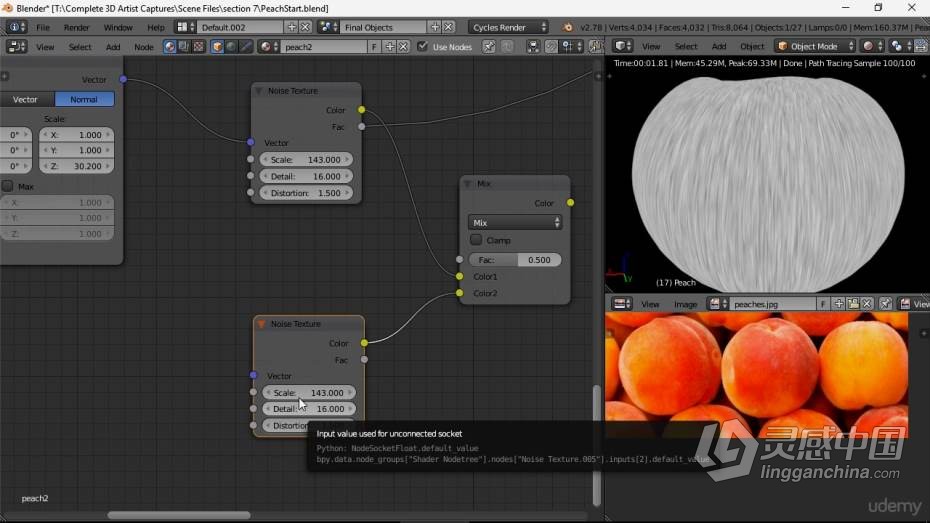This screenshot has width=930, height=523.
Task: Toggle the manipulator button in the 3D view header
Action: (x=921, y=46)
